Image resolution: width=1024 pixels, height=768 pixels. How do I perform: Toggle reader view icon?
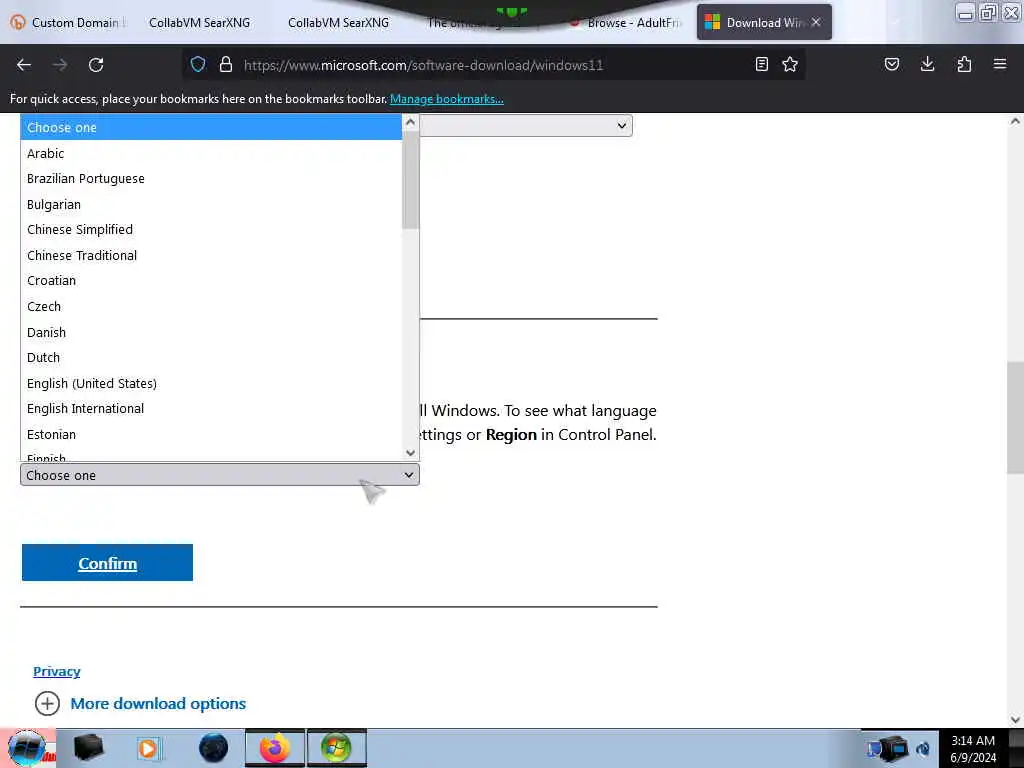pyautogui.click(x=761, y=64)
